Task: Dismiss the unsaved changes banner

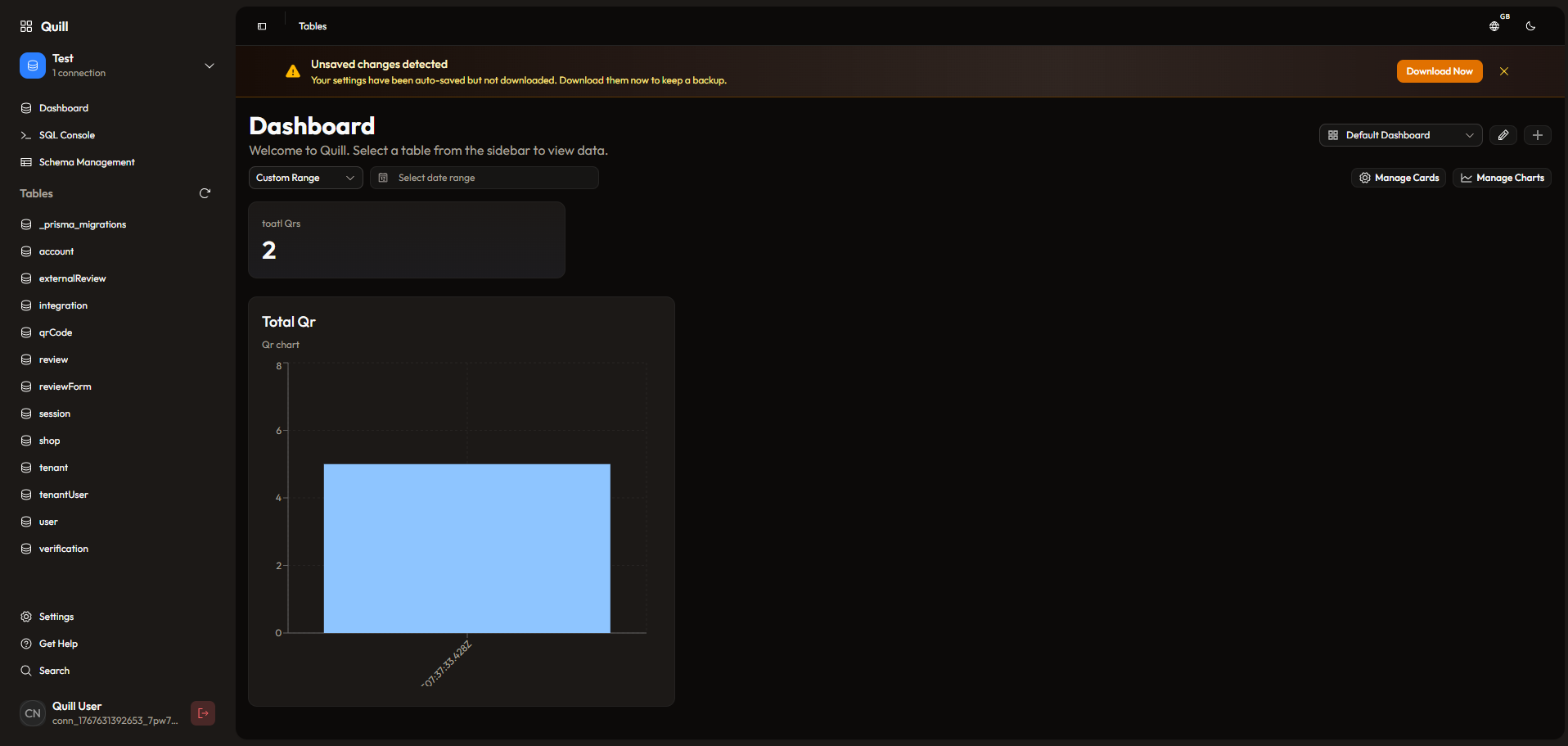Action: pyautogui.click(x=1504, y=71)
